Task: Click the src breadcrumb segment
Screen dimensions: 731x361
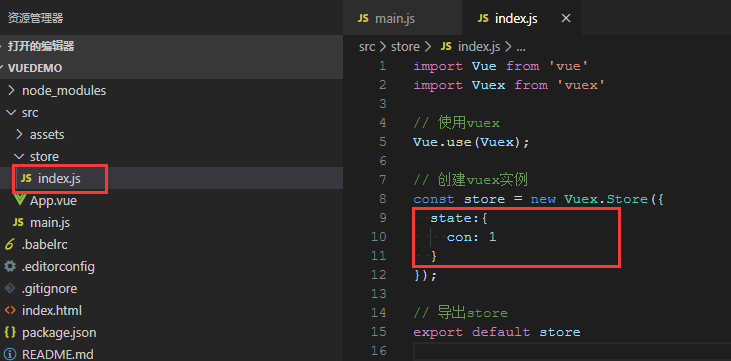Action: click(x=367, y=47)
